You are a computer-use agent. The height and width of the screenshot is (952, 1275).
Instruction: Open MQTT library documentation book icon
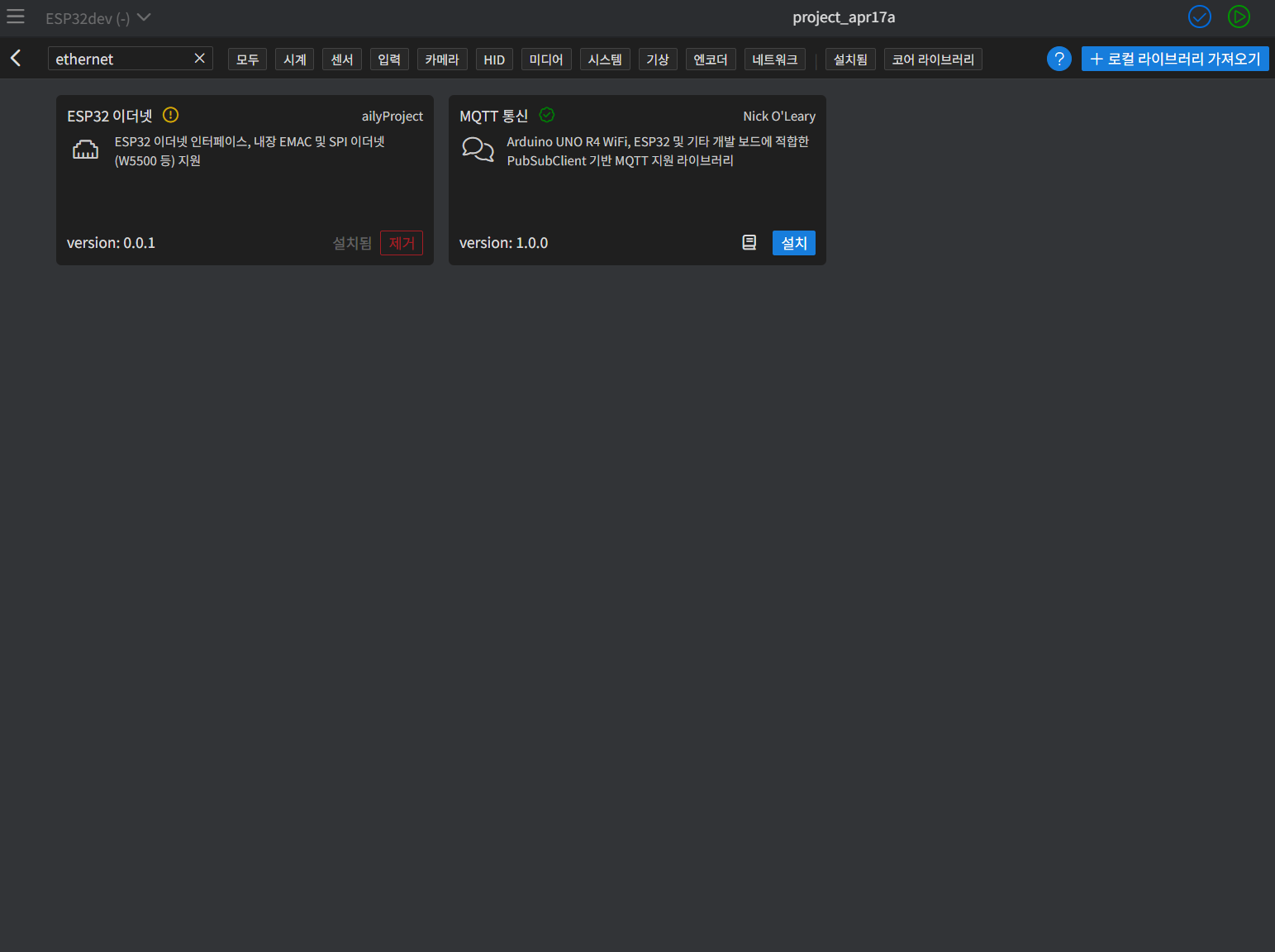point(749,242)
